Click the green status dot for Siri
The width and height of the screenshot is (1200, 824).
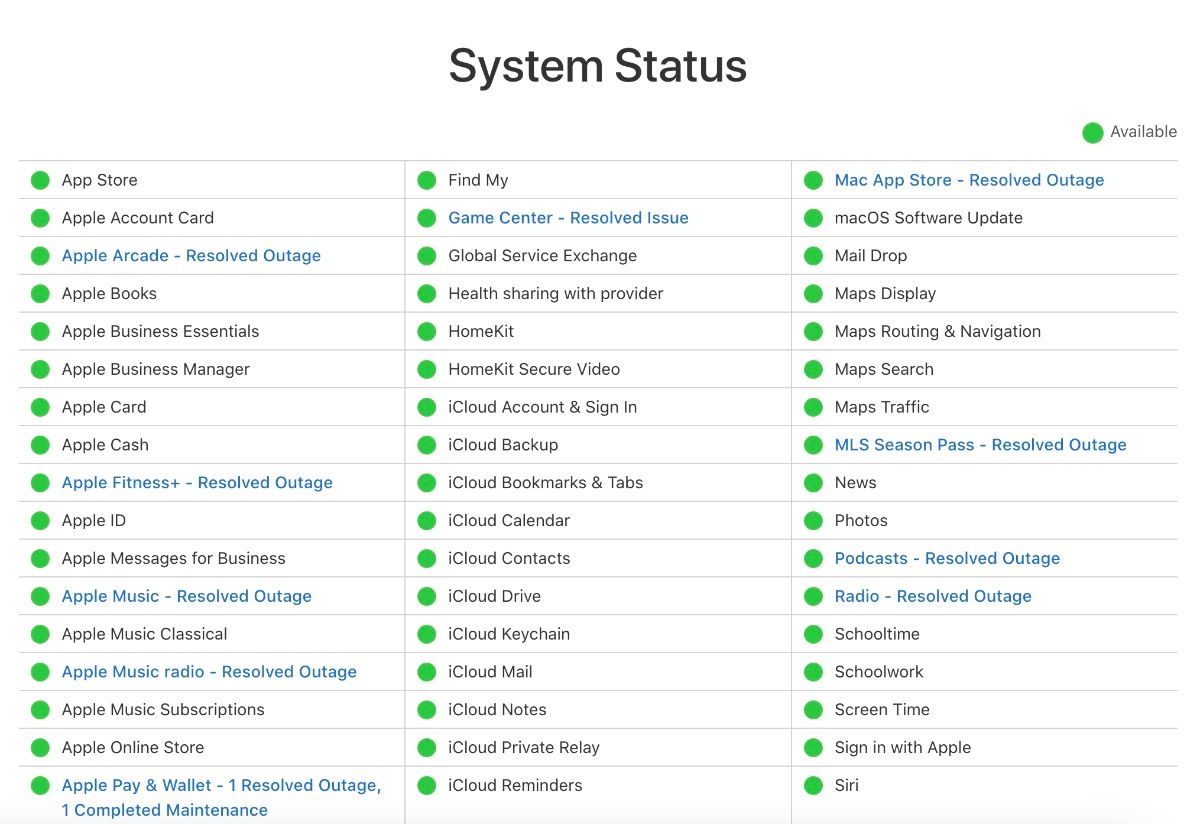click(x=814, y=785)
